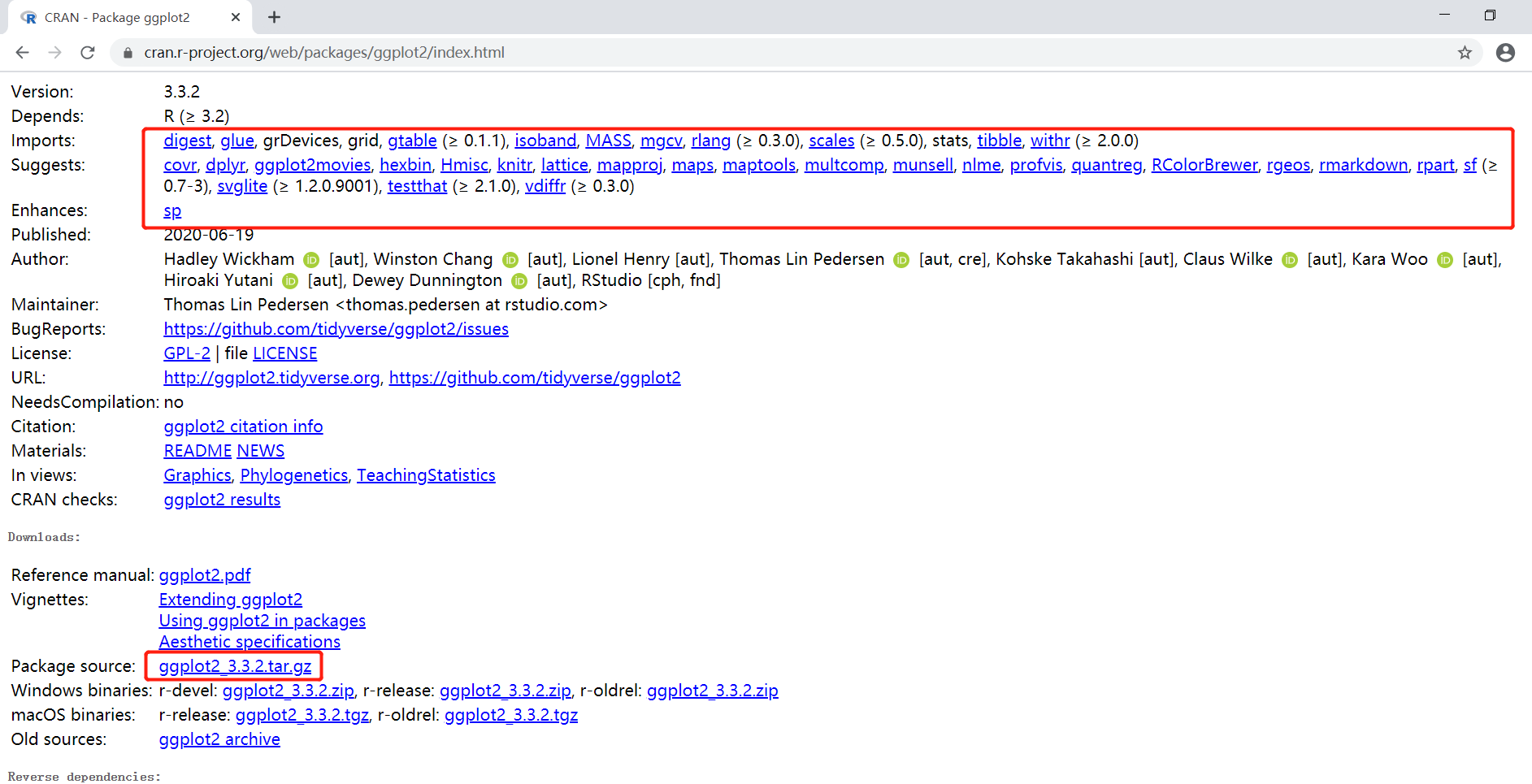Viewport: 1532px width, 784px height.
Task: Open Thomas Lin Pedersen's ORCID icon
Action: click(901, 260)
